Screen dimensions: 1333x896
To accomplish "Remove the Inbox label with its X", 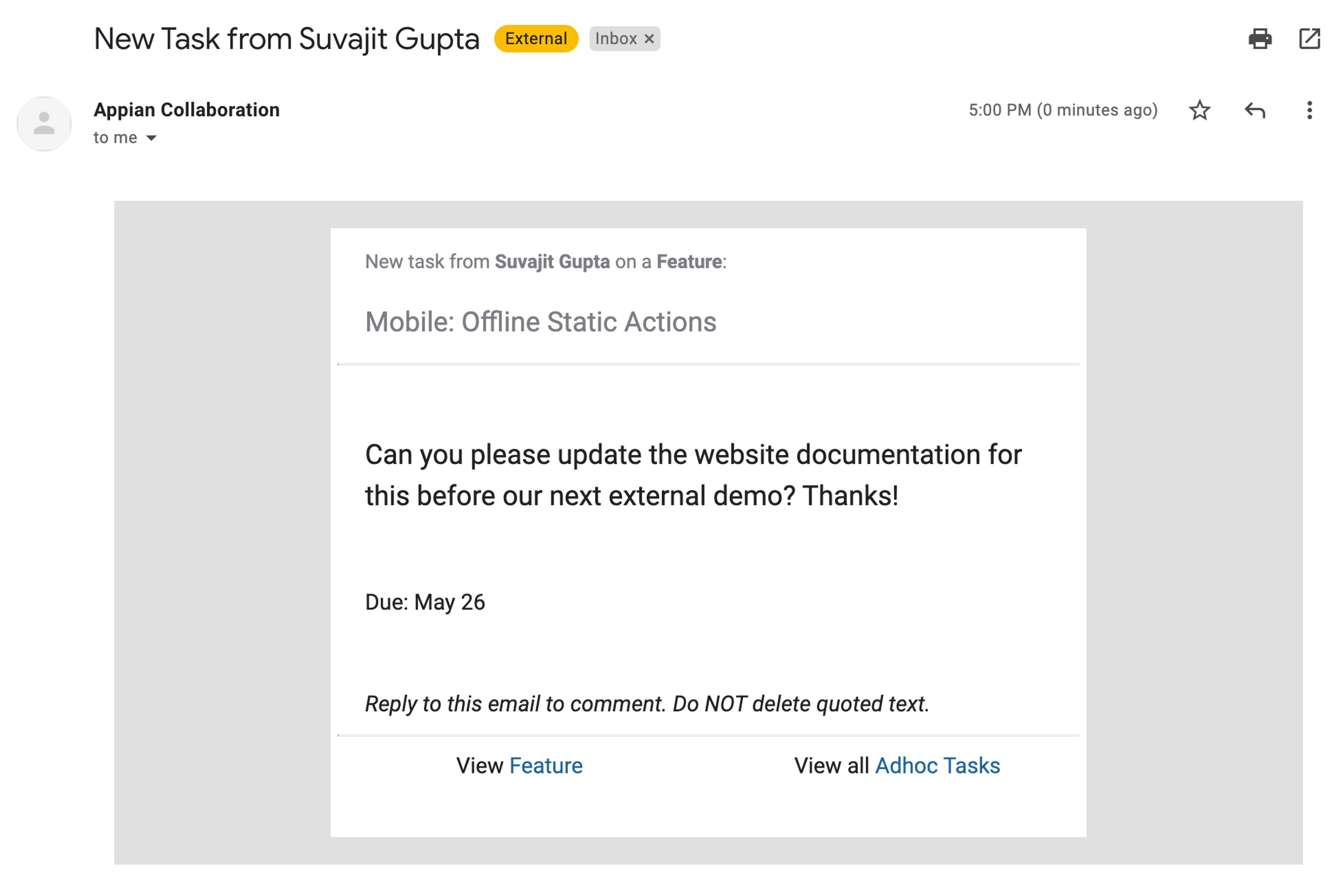I will tap(648, 39).
